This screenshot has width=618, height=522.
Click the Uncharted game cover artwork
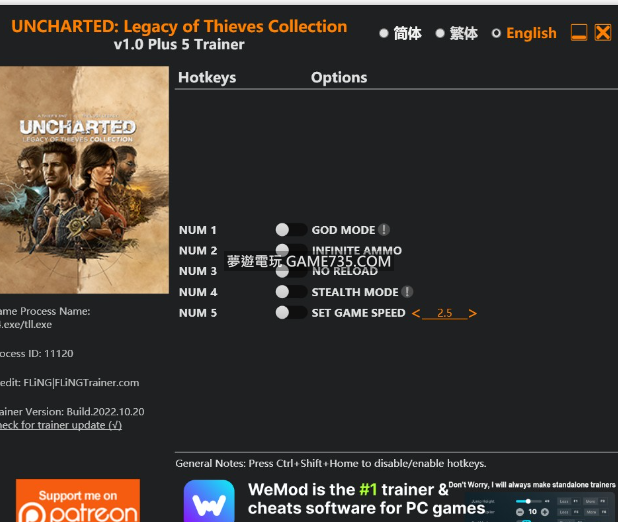84,179
